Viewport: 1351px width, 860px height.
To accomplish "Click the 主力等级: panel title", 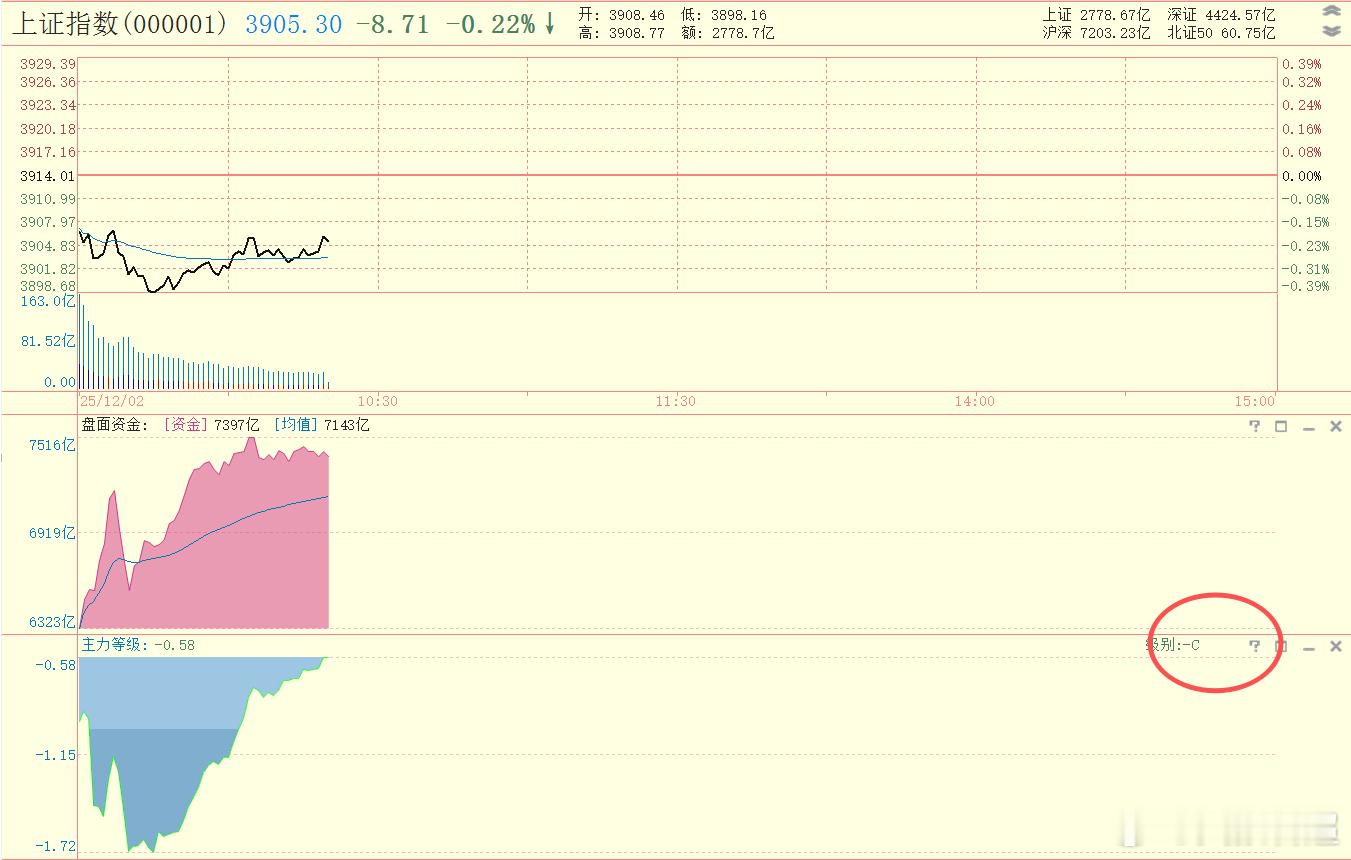I will [115, 645].
